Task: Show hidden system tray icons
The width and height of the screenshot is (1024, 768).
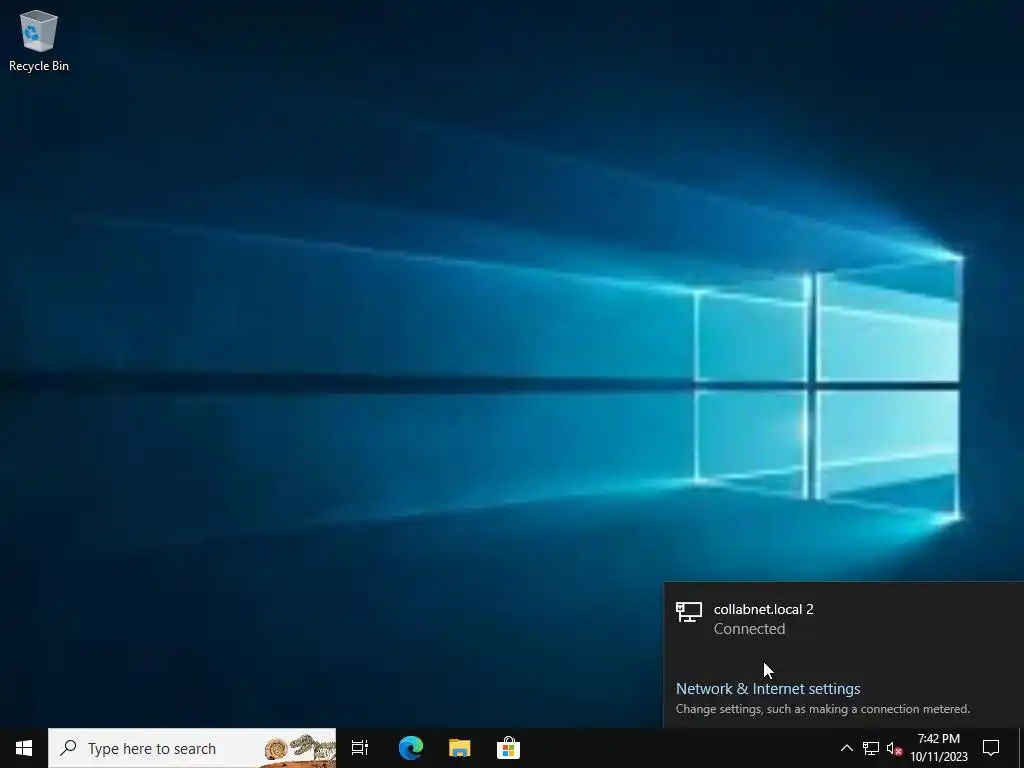Action: tap(846, 748)
